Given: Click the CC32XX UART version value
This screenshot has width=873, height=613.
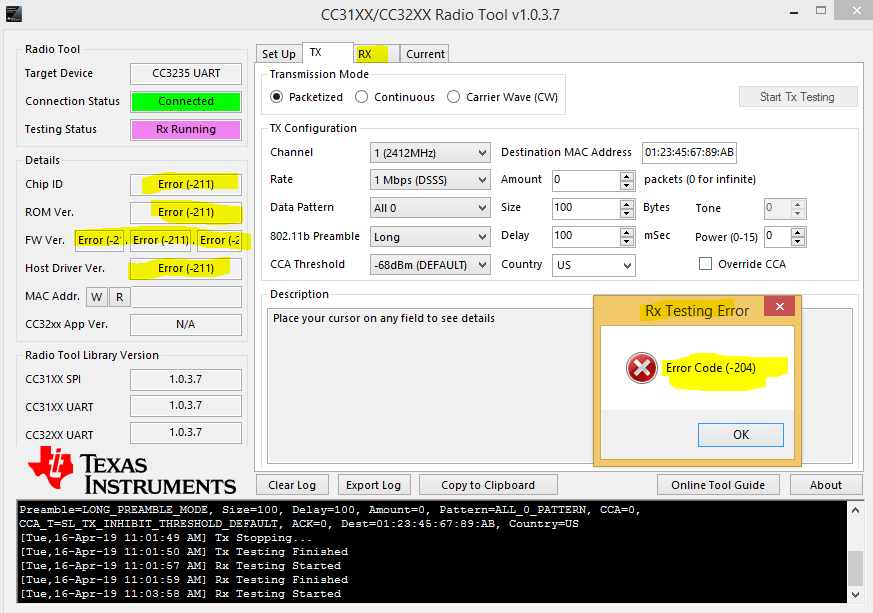Looking at the screenshot, I should click(x=186, y=433).
